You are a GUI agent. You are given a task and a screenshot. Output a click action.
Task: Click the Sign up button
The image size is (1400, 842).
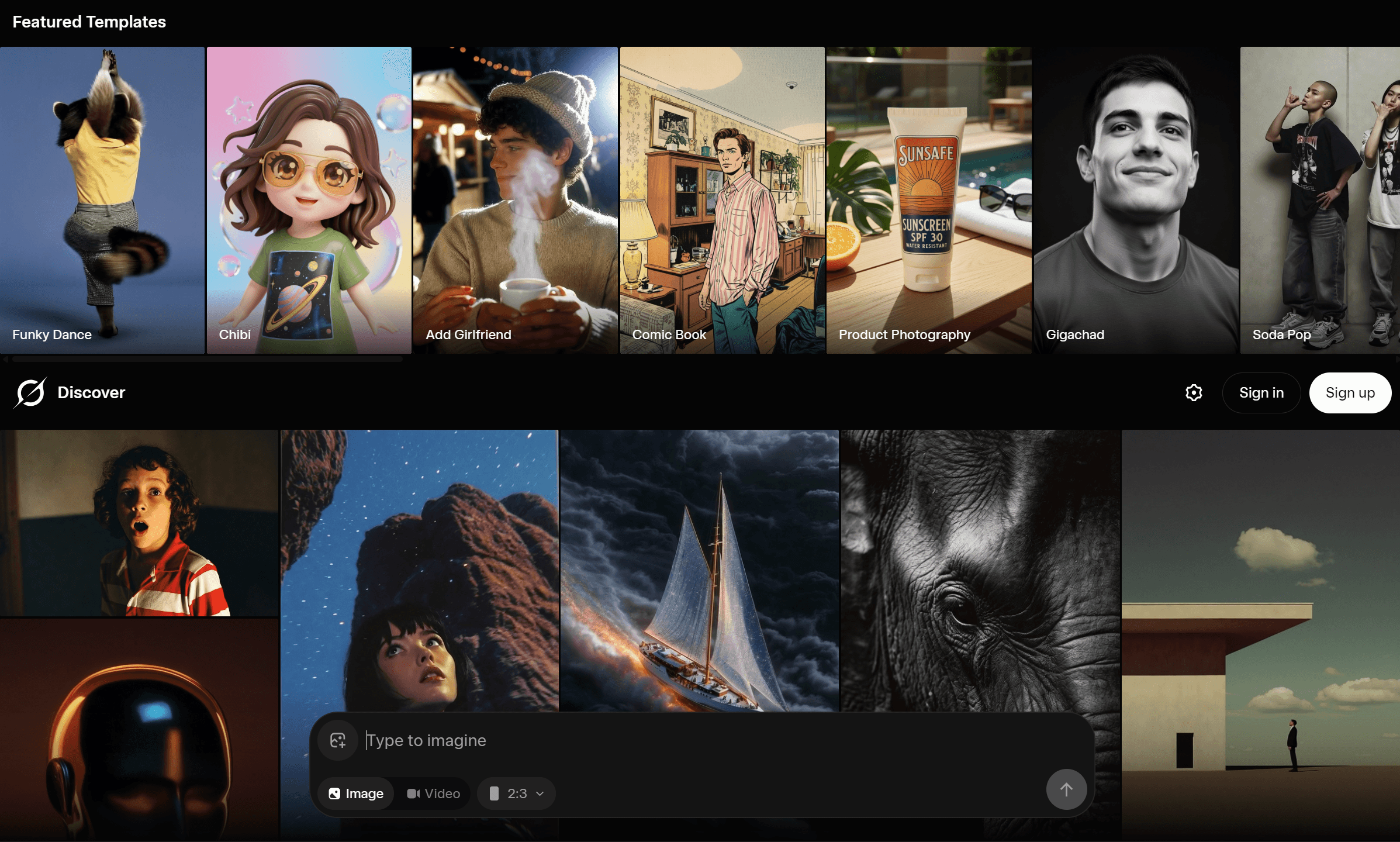pyautogui.click(x=1350, y=392)
